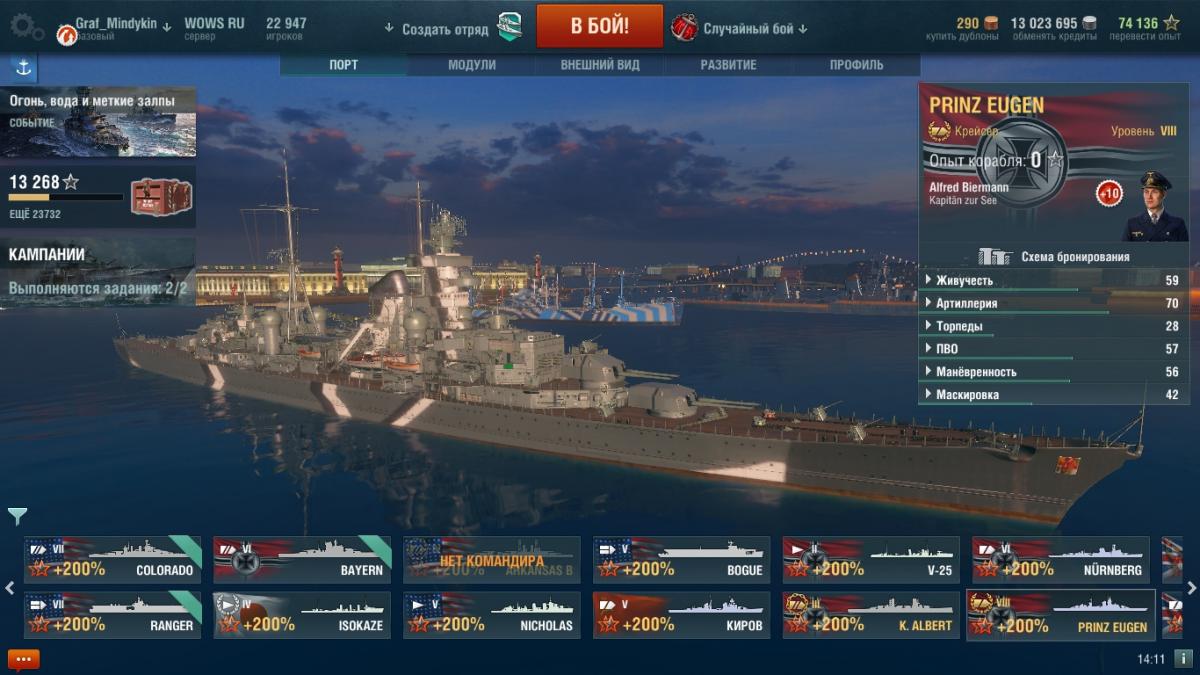This screenshot has width=1200, height=675.
Task: Expand the Маскировка parameter row
Action: pos(1053,395)
